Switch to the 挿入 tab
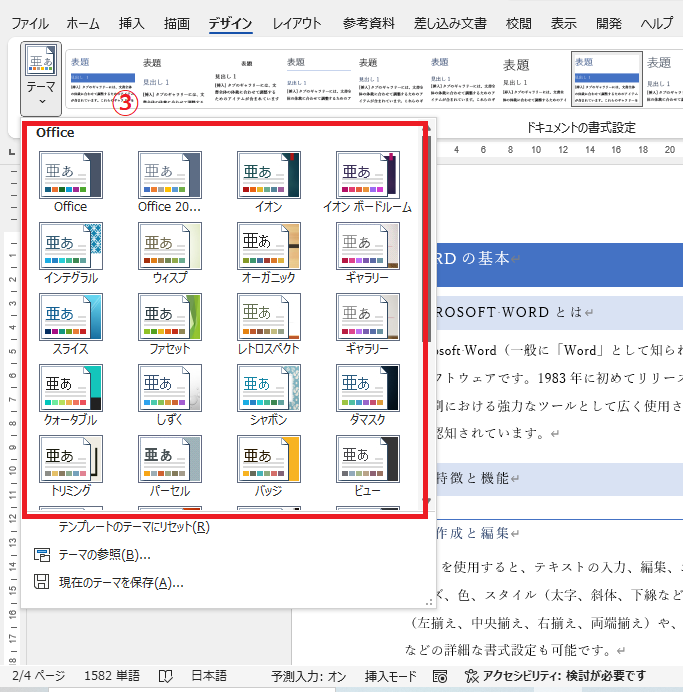Image resolution: width=683 pixels, height=692 pixels. point(131,23)
